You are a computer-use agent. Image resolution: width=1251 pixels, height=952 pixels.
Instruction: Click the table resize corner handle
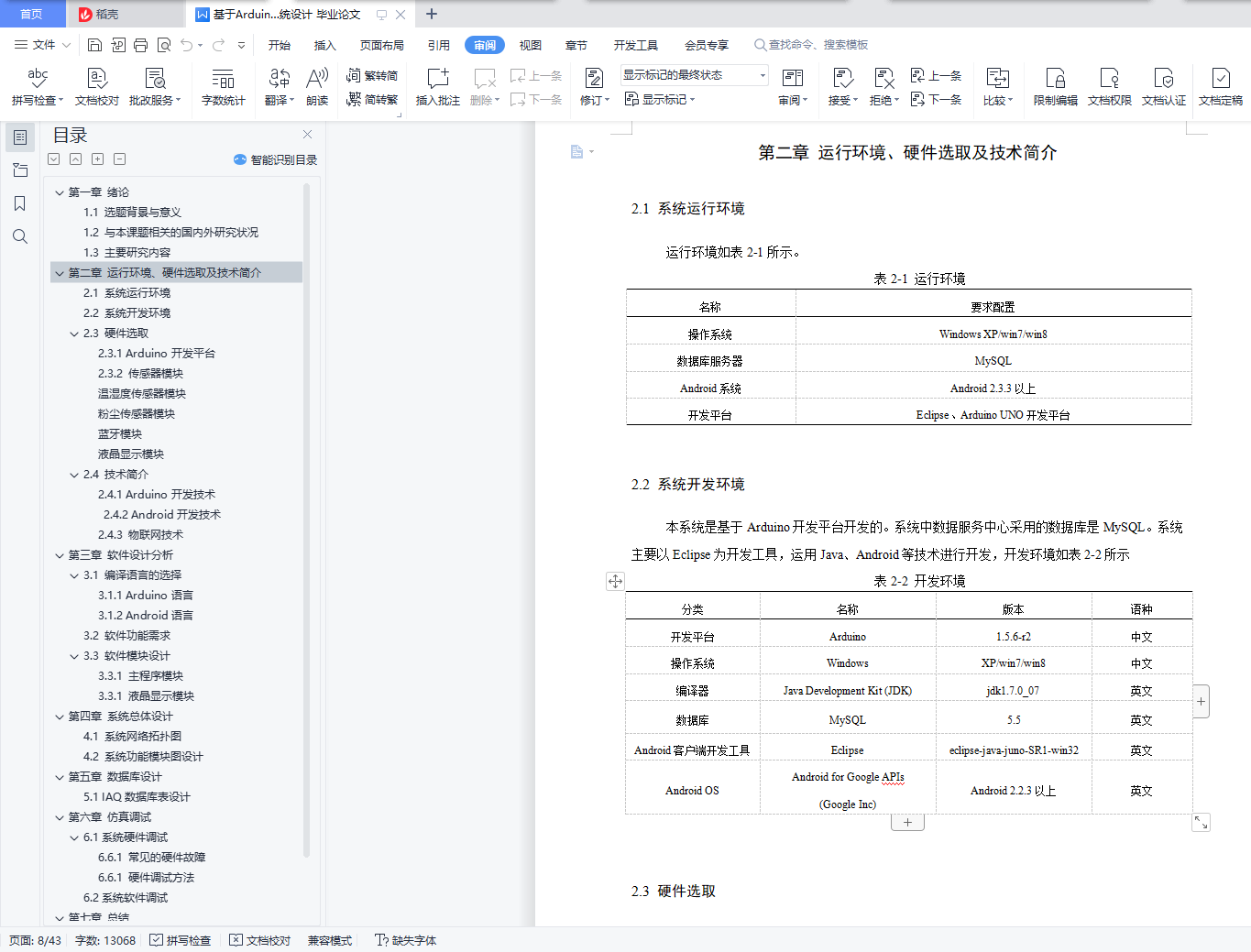tap(1201, 823)
